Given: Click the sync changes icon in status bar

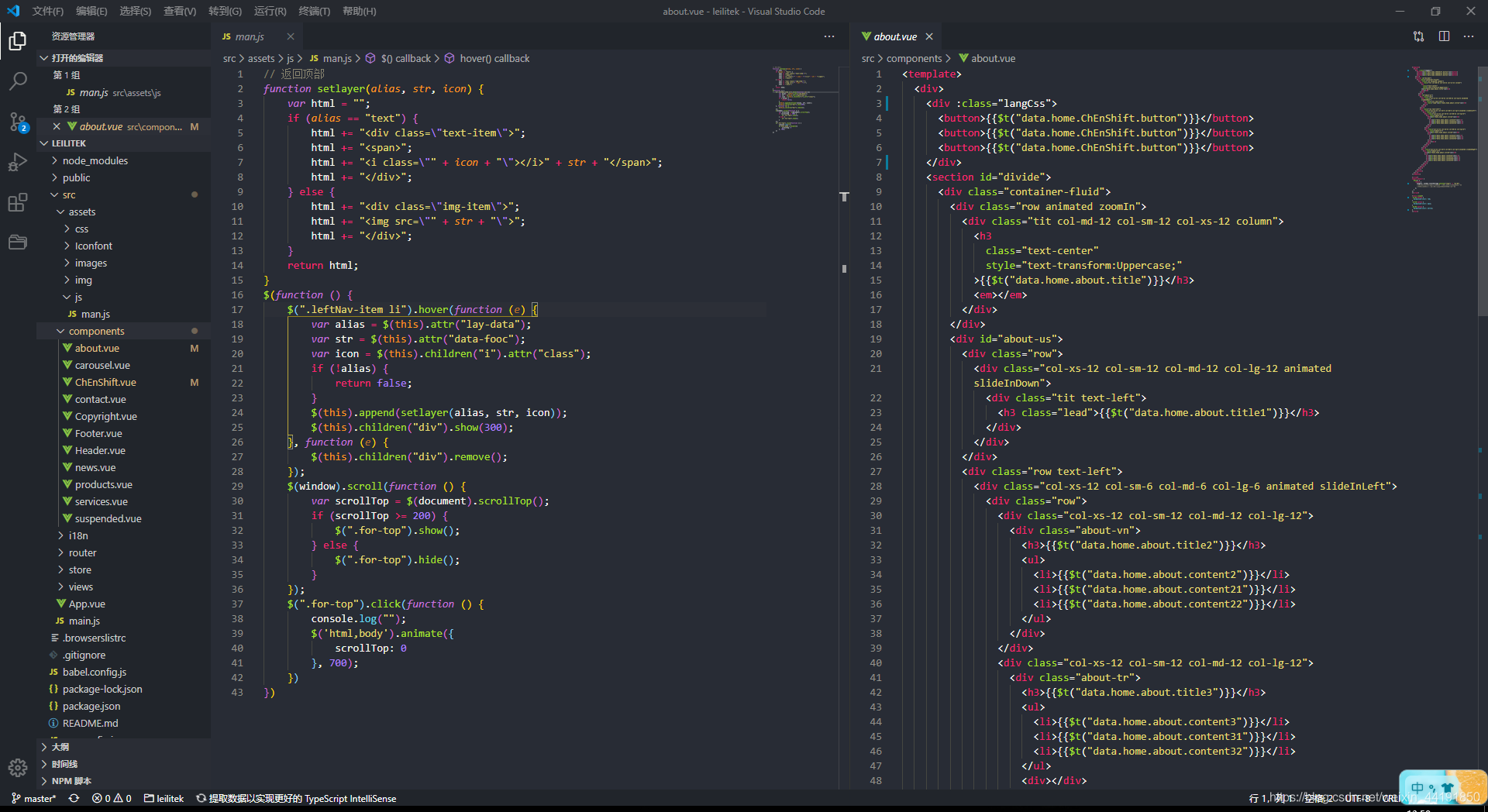Looking at the screenshot, I should click(x=74, y=798).
